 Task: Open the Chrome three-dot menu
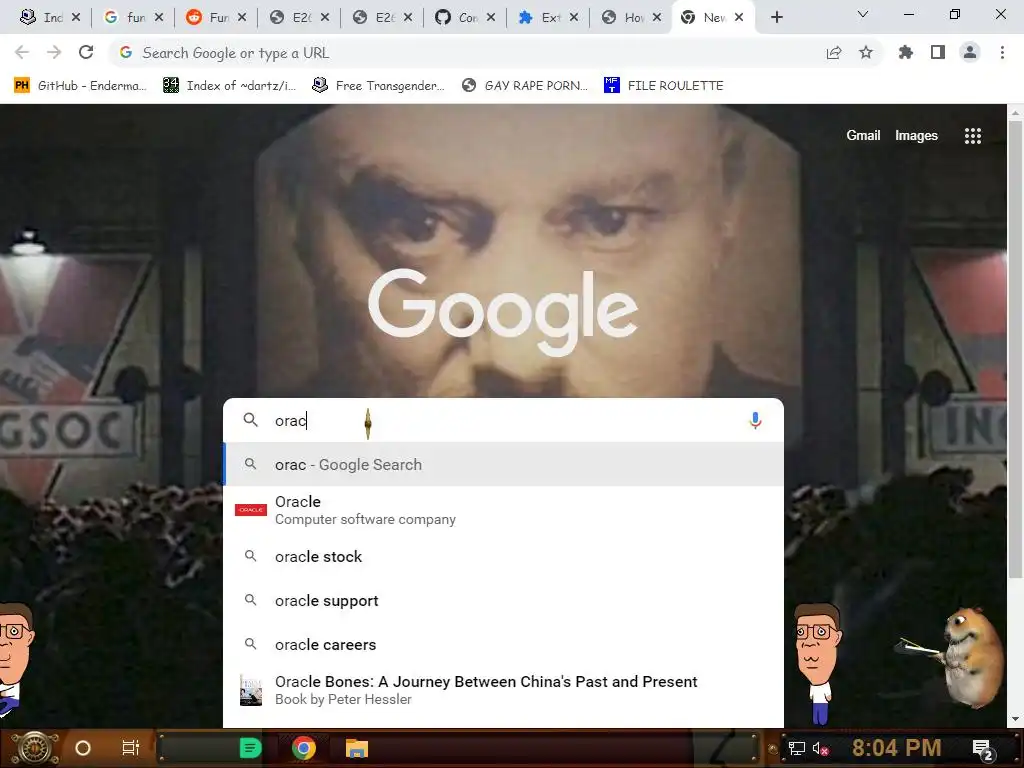(1002, 52)
